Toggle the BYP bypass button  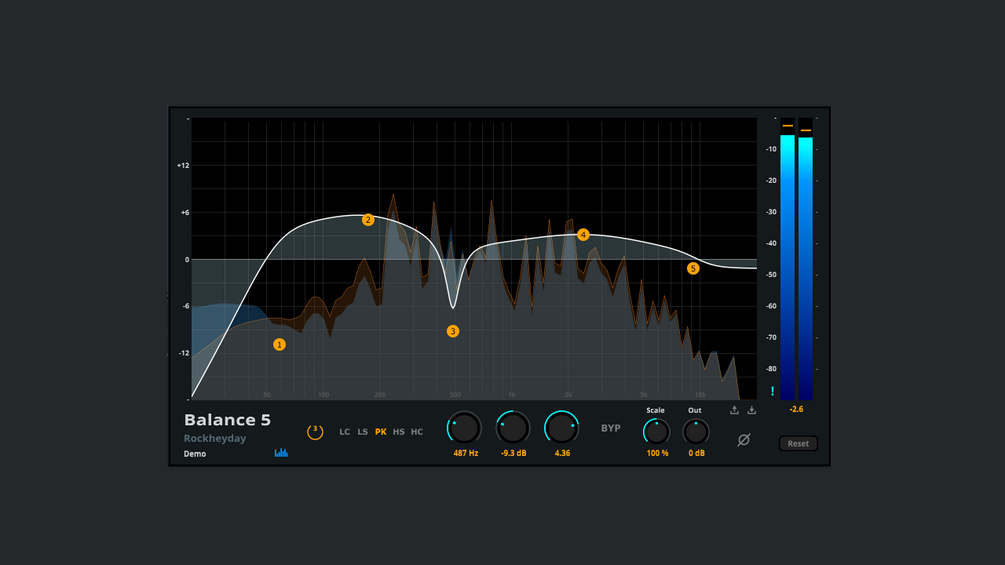coord(611,428)
